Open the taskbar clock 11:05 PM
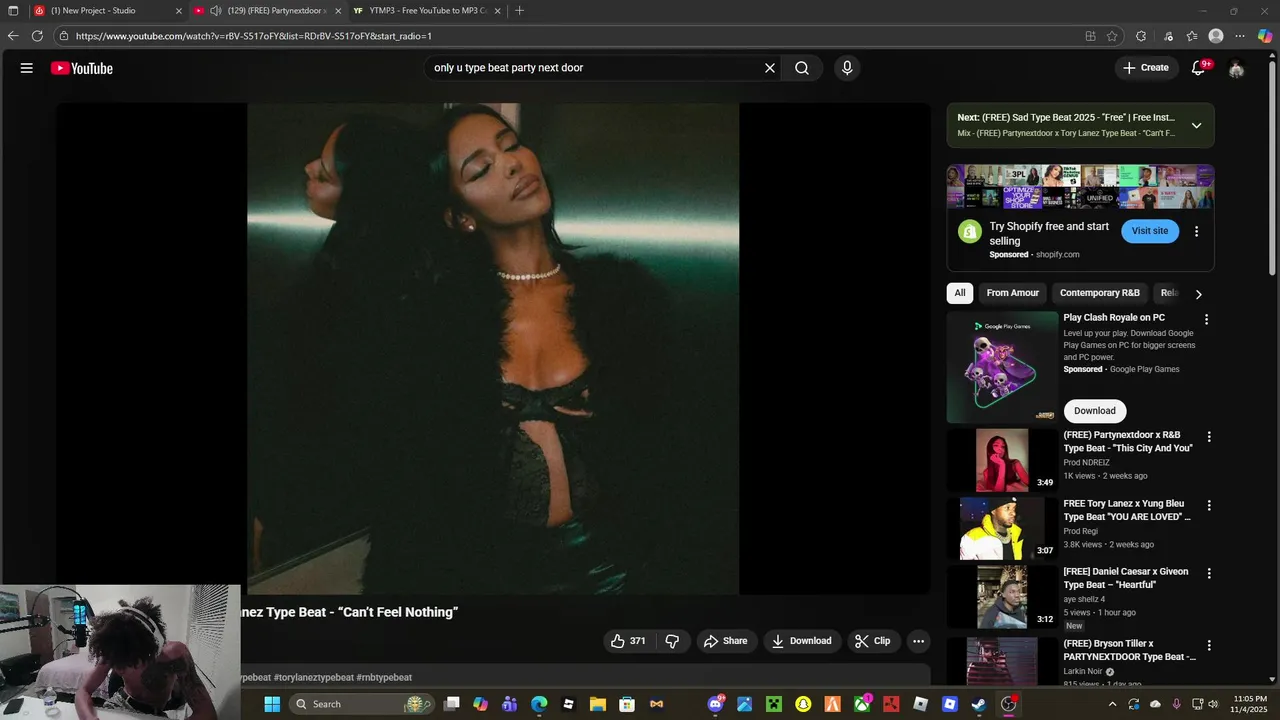 1250,704
